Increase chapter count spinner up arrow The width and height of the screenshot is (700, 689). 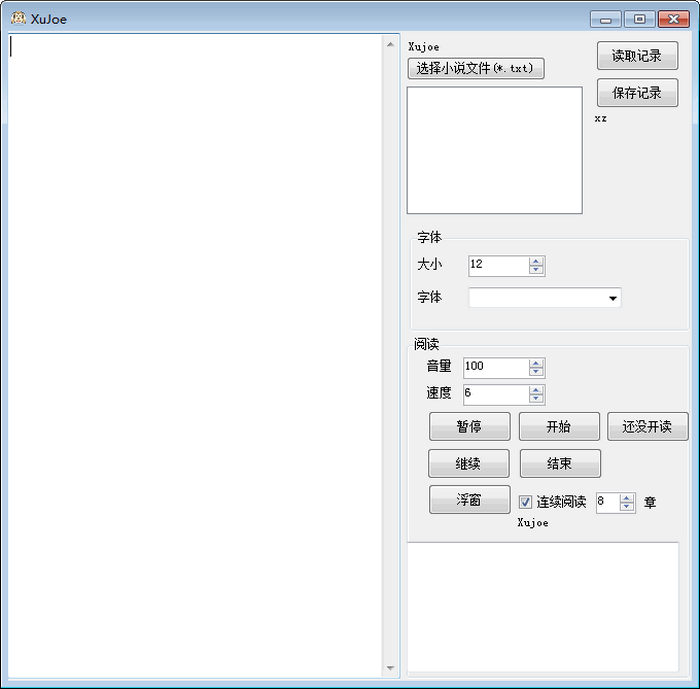tap(627, 498)
